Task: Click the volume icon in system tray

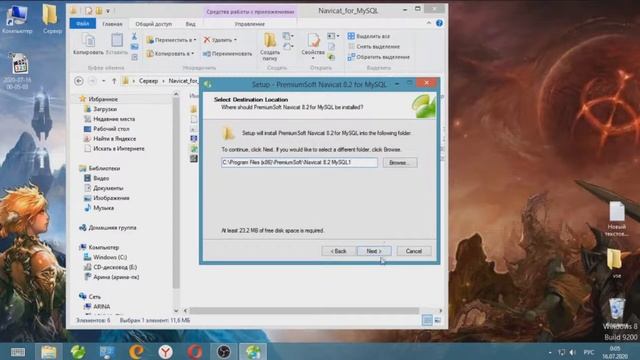Action: 573,352
